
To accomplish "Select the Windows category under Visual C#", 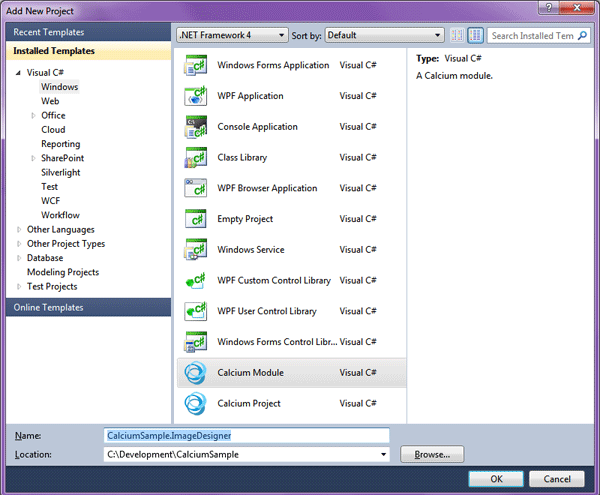I will (60, 87).
